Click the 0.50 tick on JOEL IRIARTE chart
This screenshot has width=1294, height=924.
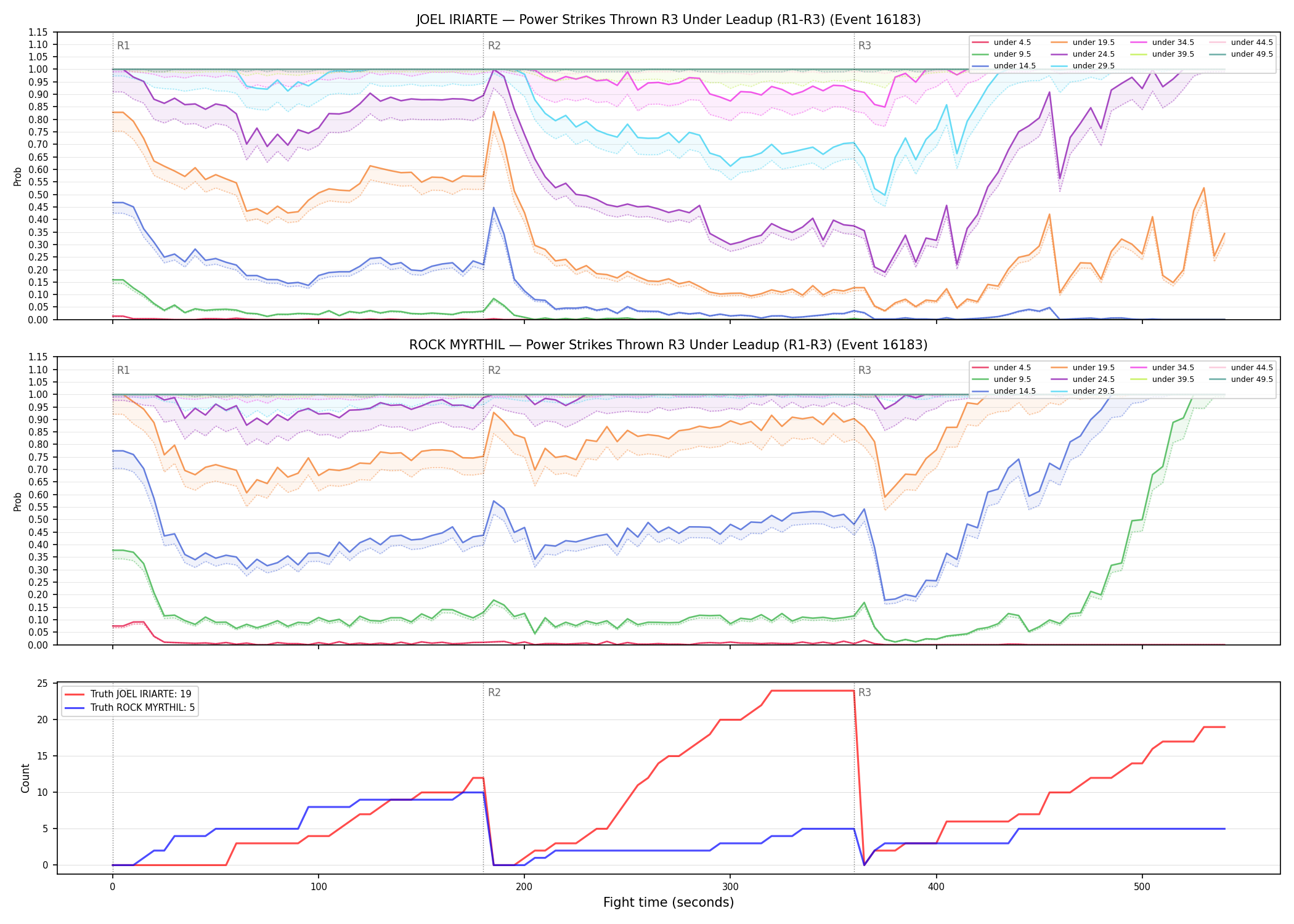pyautogui.click(x=38, y=195)
